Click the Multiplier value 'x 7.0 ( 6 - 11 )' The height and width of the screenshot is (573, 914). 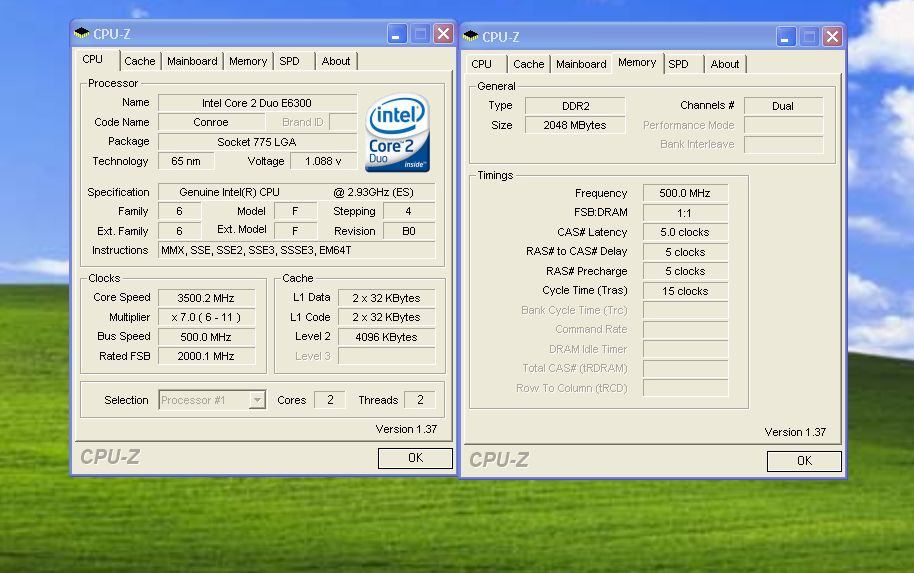pos(206,317)
